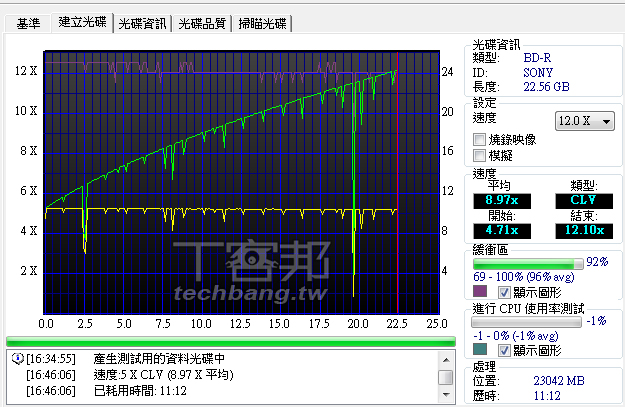Screen dimensions: 625x407
Task: Enable the 燒錄映像 checkbox
Action: [x=479, y=140]
